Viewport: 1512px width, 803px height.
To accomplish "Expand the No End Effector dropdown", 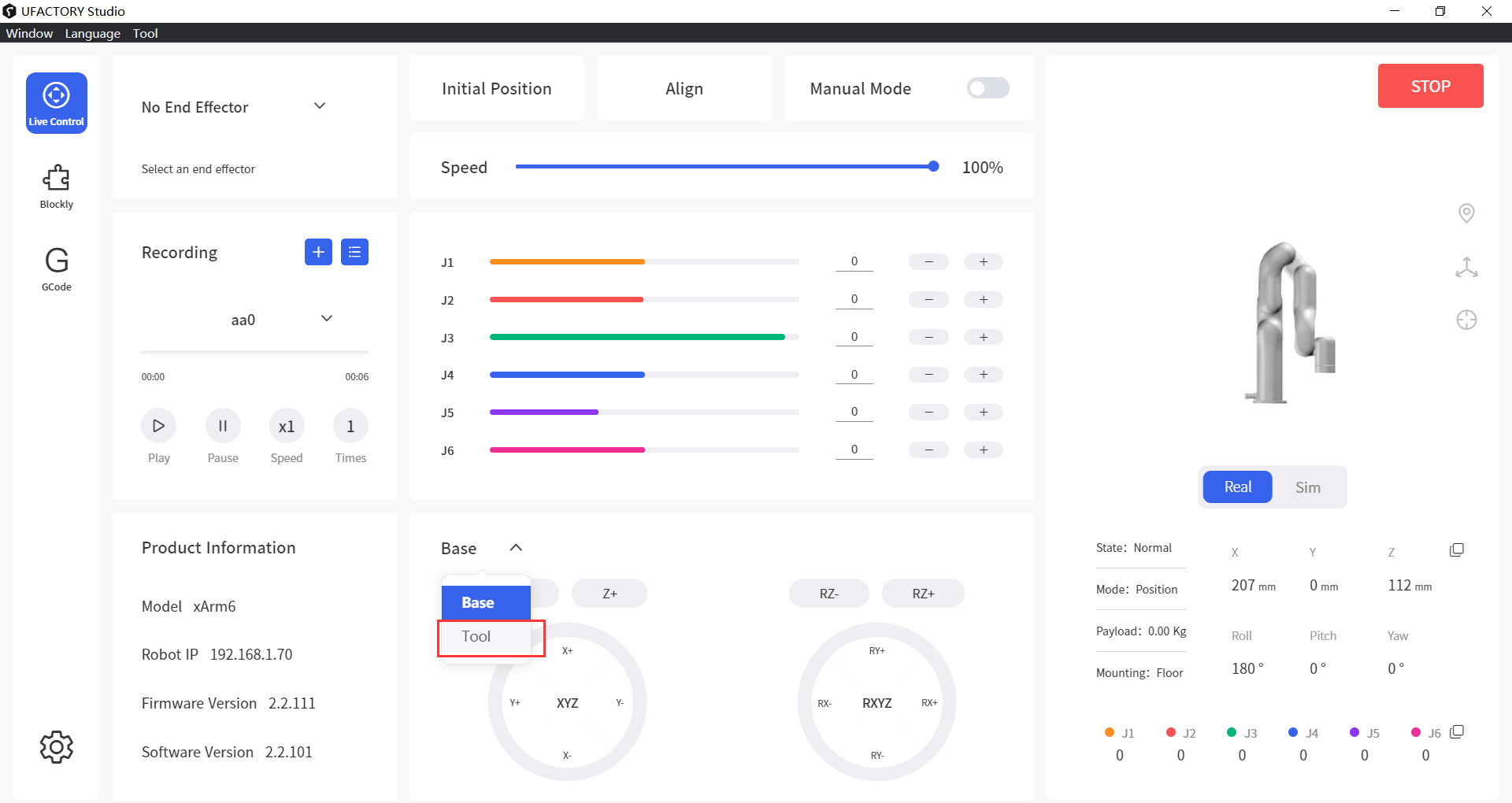I will click(x=319, y=106).
